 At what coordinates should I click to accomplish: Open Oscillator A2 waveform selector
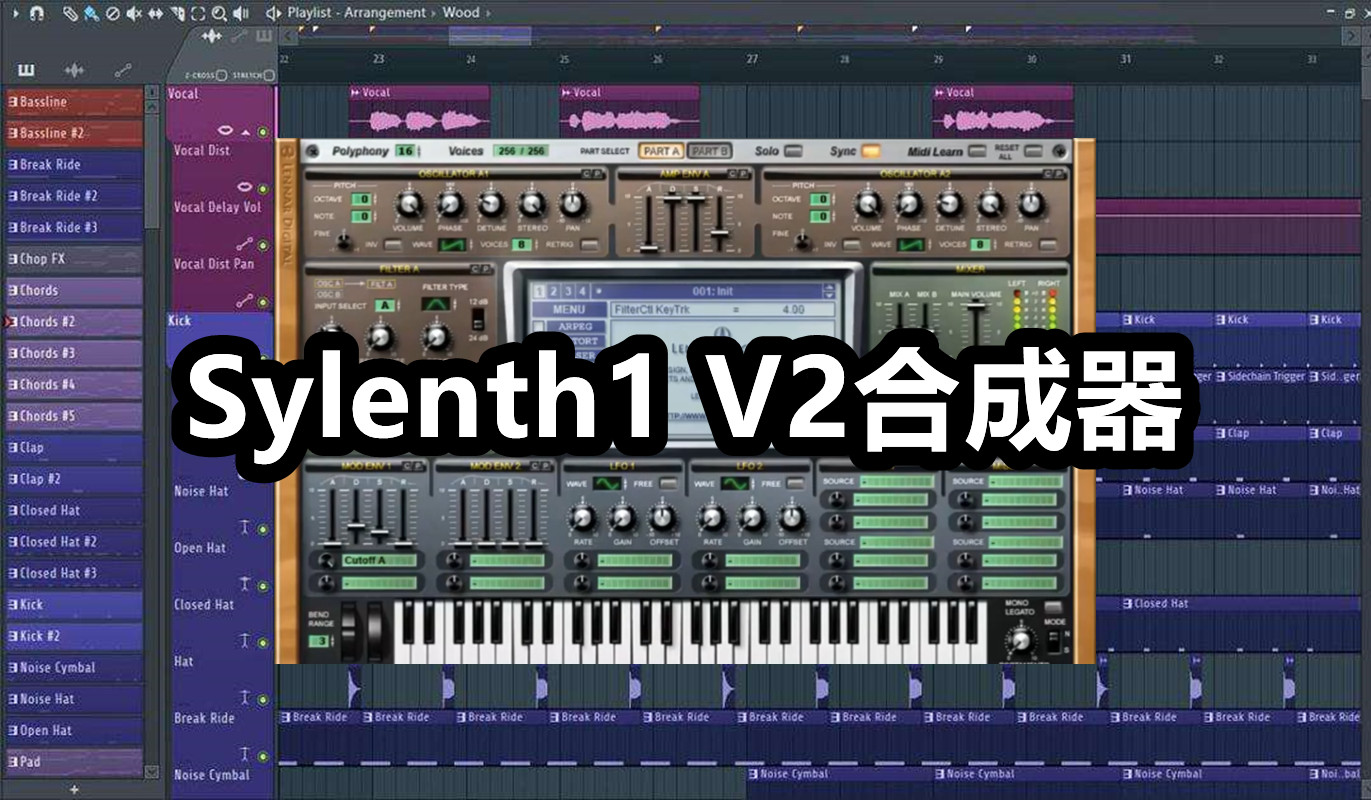coord(911,245)
